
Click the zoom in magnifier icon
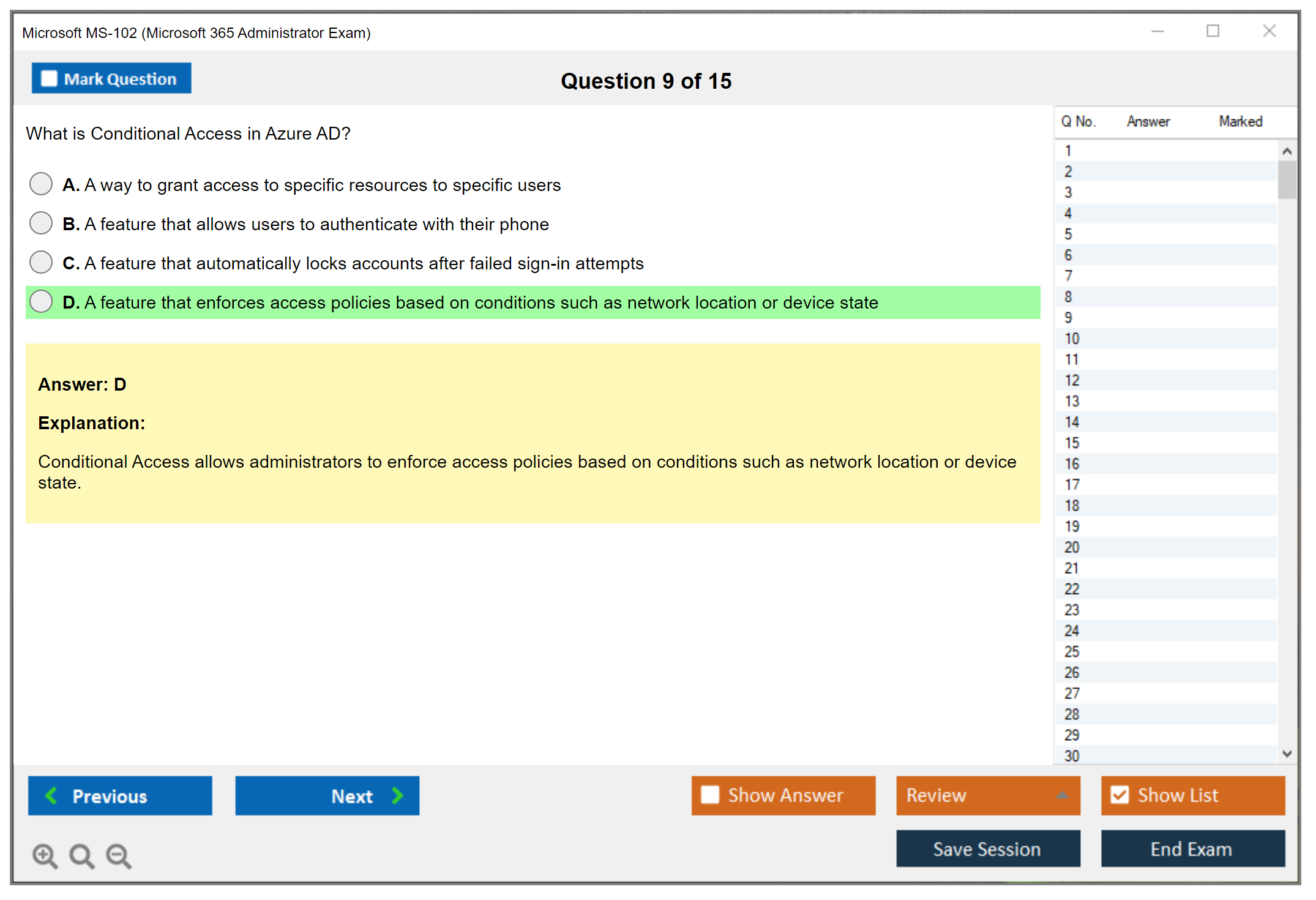tap(44, 855)
